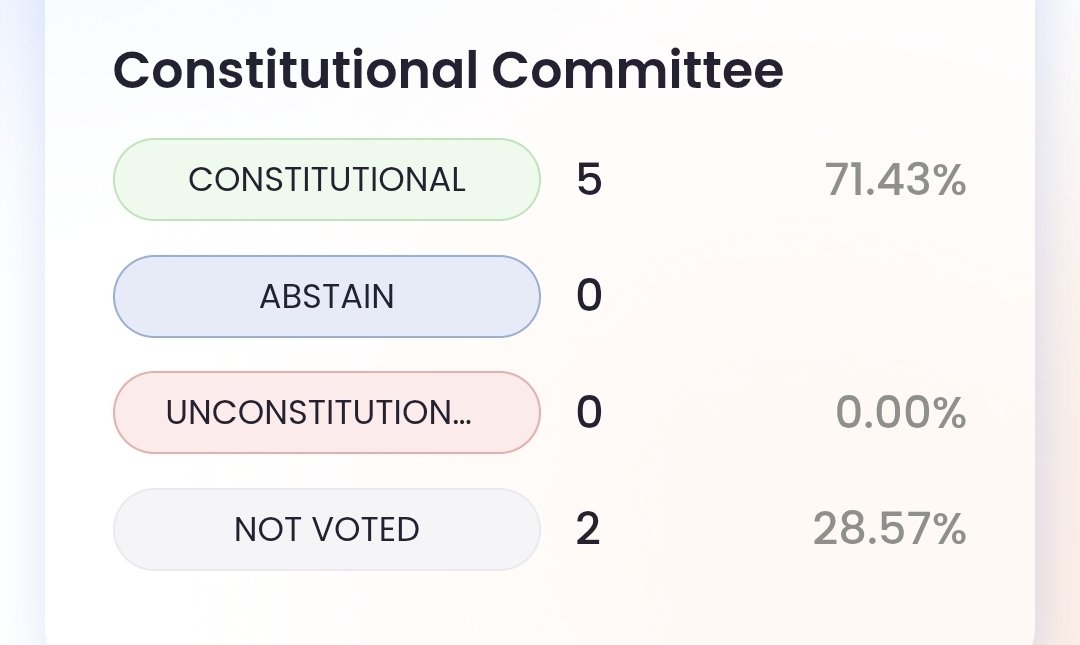This screenshot has width=1080, height=645.
Task: Click the Not Voted count of 2
Action: (589, 529)
